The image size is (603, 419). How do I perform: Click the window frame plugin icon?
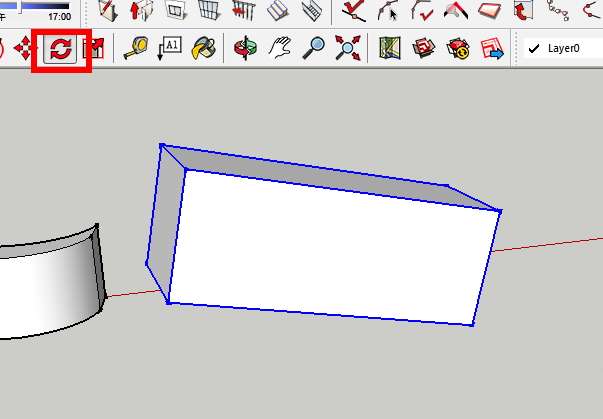[x=175, y=10]
